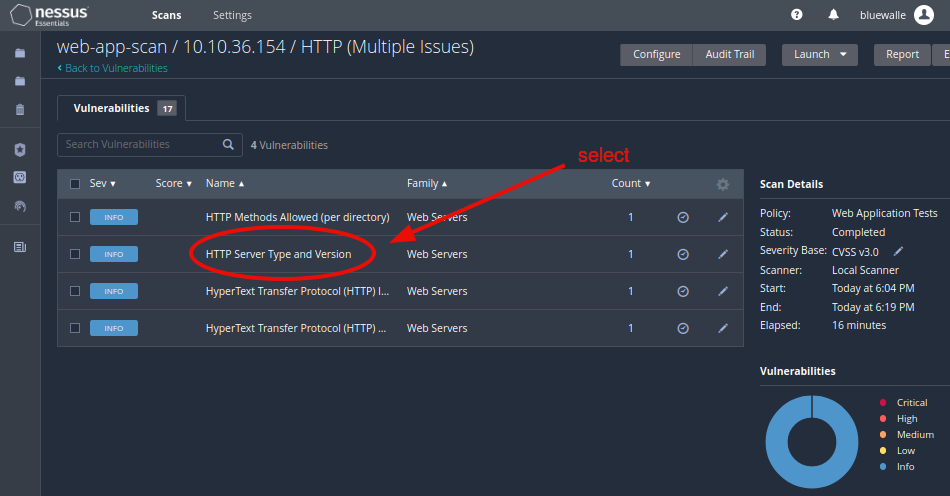Click the help question mark icon

(797, 15)
